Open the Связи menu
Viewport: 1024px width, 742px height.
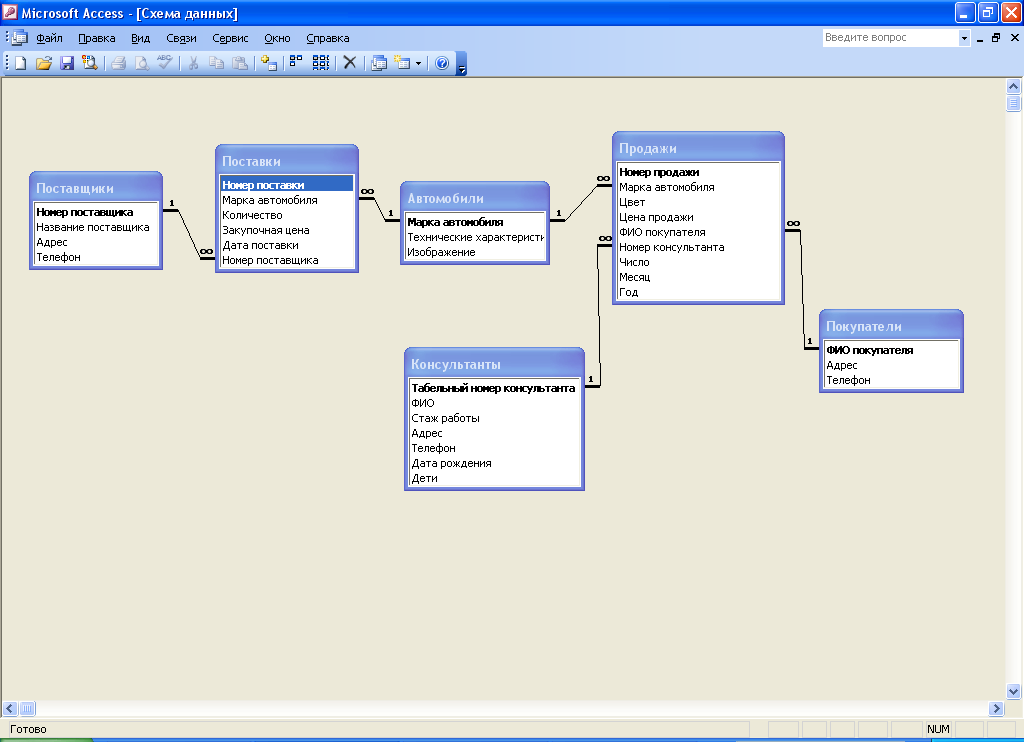(x=182, y=39)
